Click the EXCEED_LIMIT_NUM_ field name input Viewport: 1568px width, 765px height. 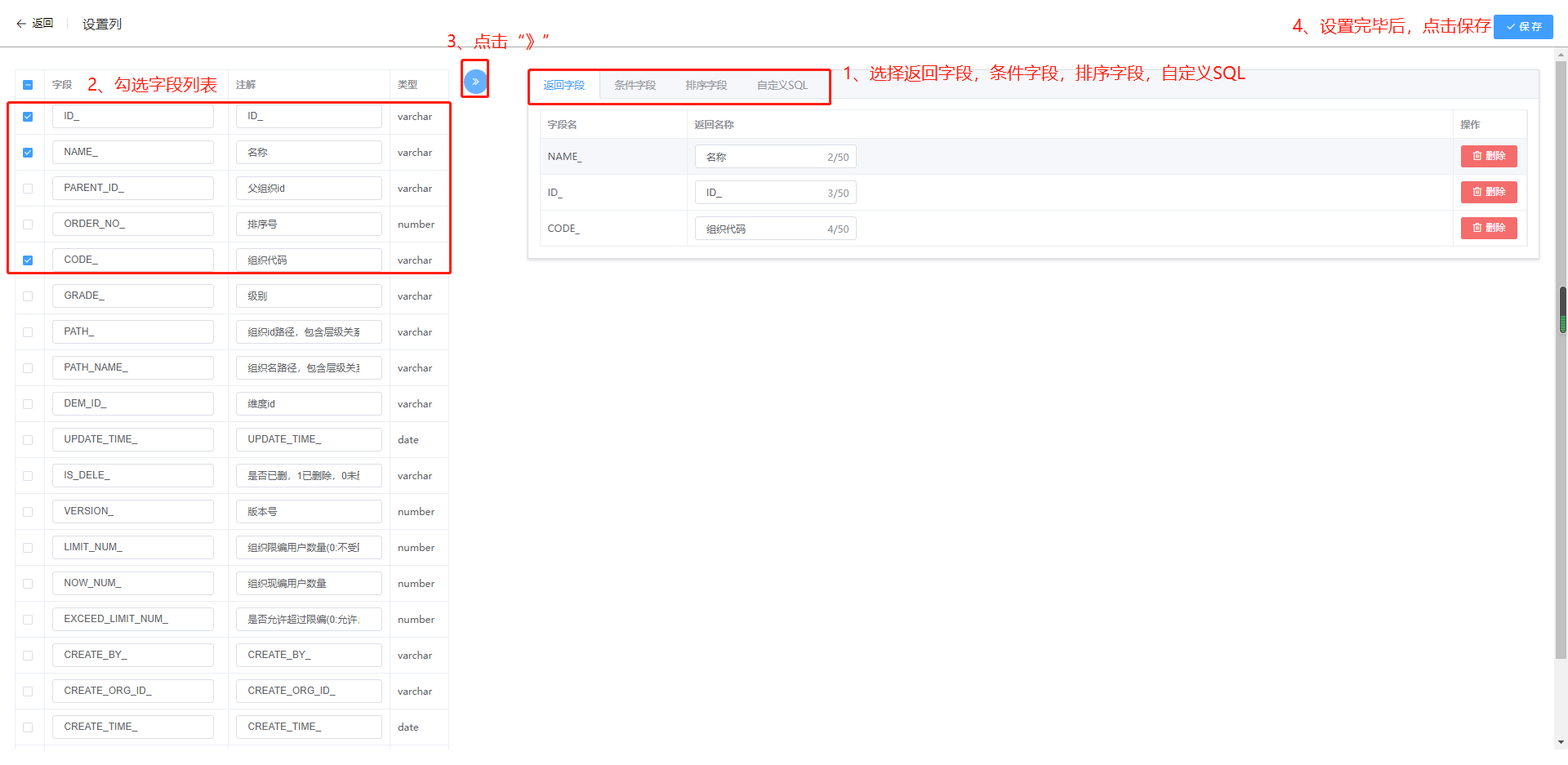click(x=133, y=619)
